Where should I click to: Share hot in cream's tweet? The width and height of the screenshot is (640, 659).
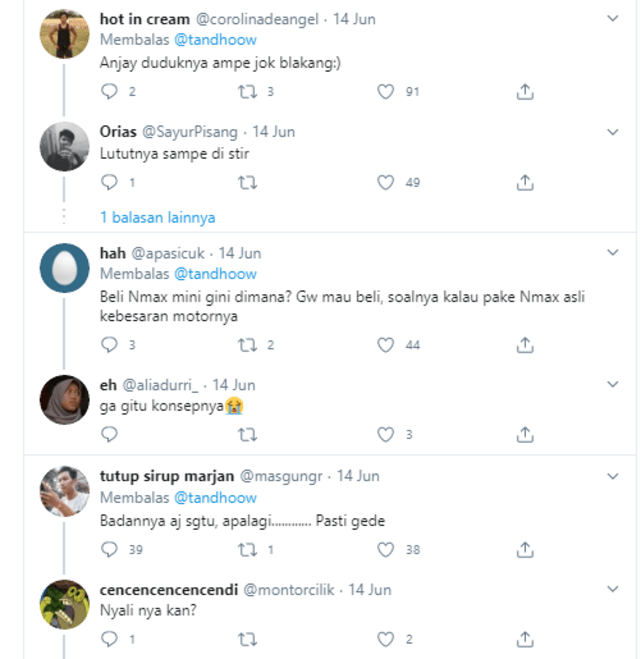[x=524, y=92]
